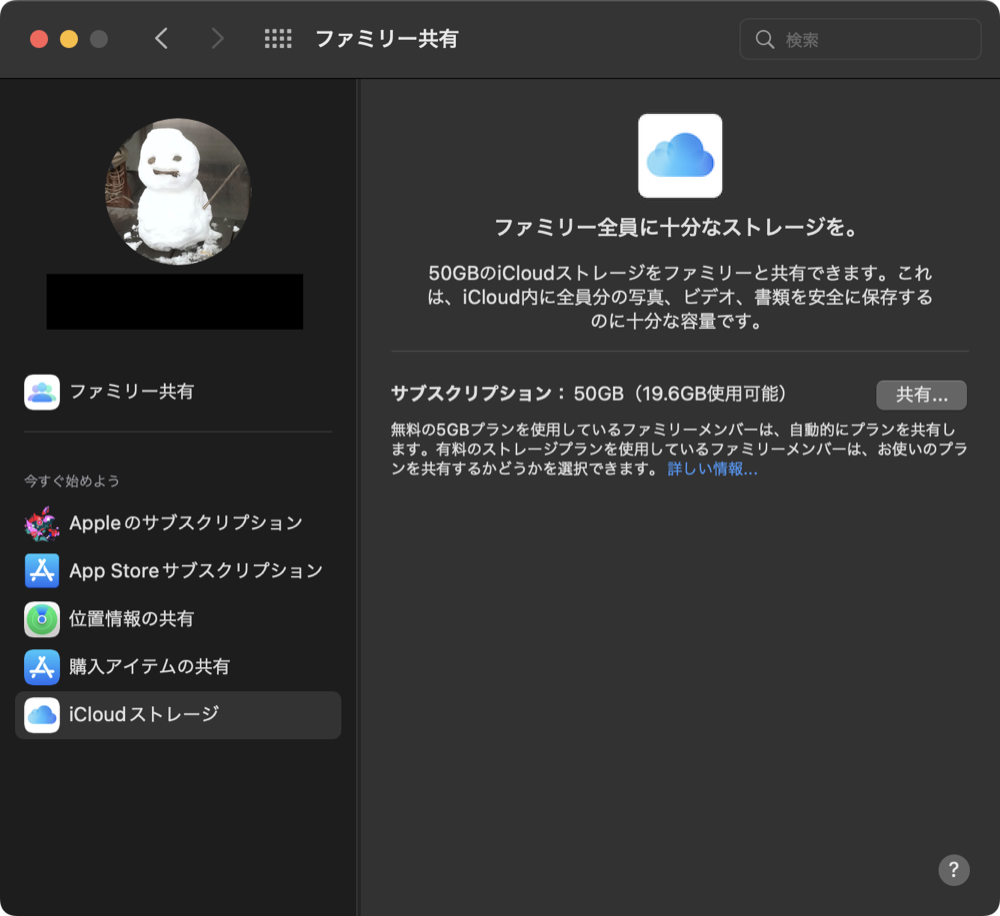Show all preferences grid icon
Viewport: 1000px width, 916px height.
click(278, 39)
